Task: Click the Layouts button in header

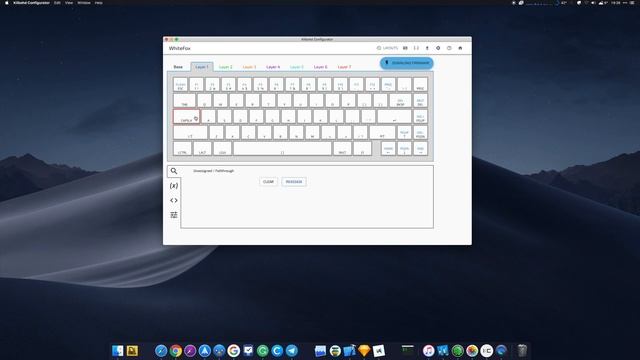Action: pyautogui.click(x=387, y=48)
